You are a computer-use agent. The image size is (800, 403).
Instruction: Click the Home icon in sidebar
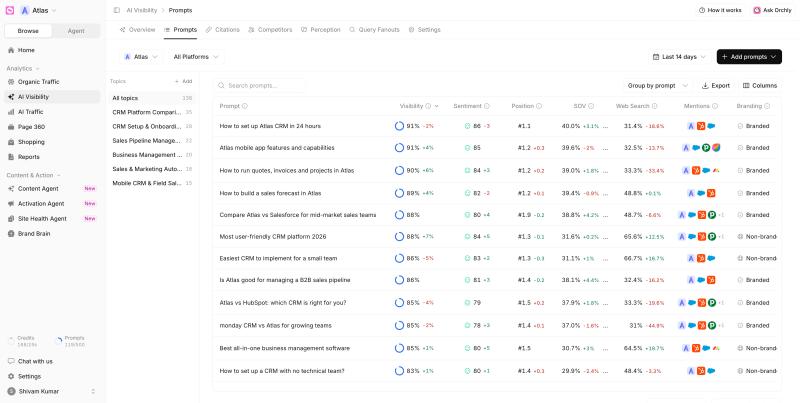tap(11, 51)
